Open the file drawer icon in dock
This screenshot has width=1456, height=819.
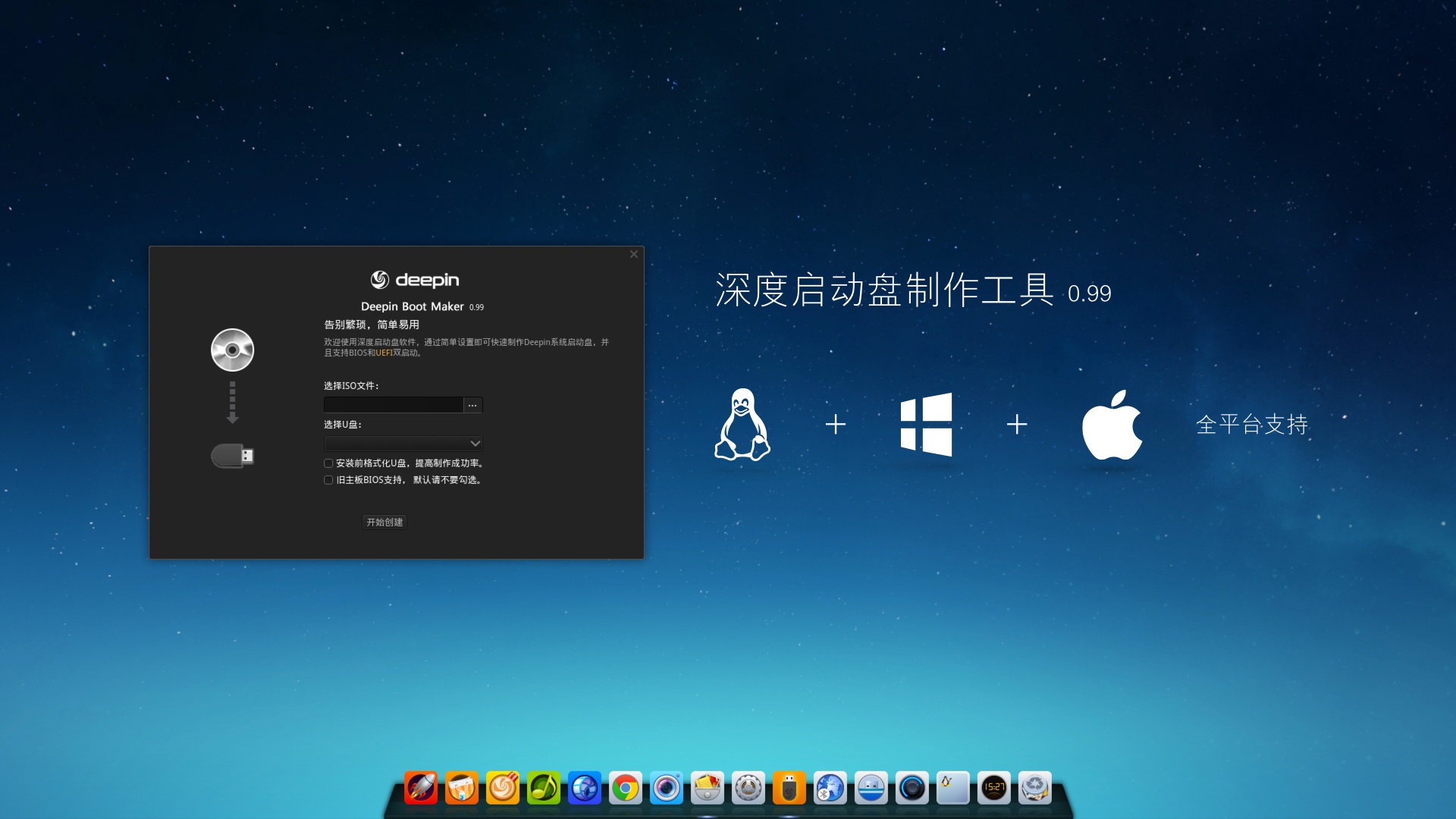(x=708, y=788)
